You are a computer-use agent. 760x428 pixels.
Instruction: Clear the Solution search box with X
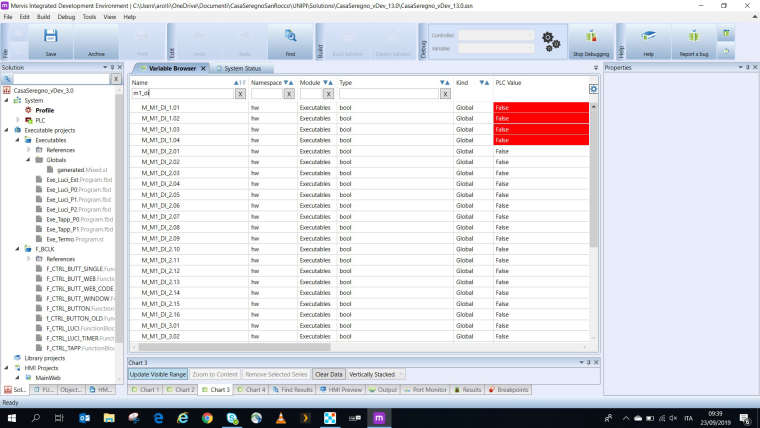point(115,79)
